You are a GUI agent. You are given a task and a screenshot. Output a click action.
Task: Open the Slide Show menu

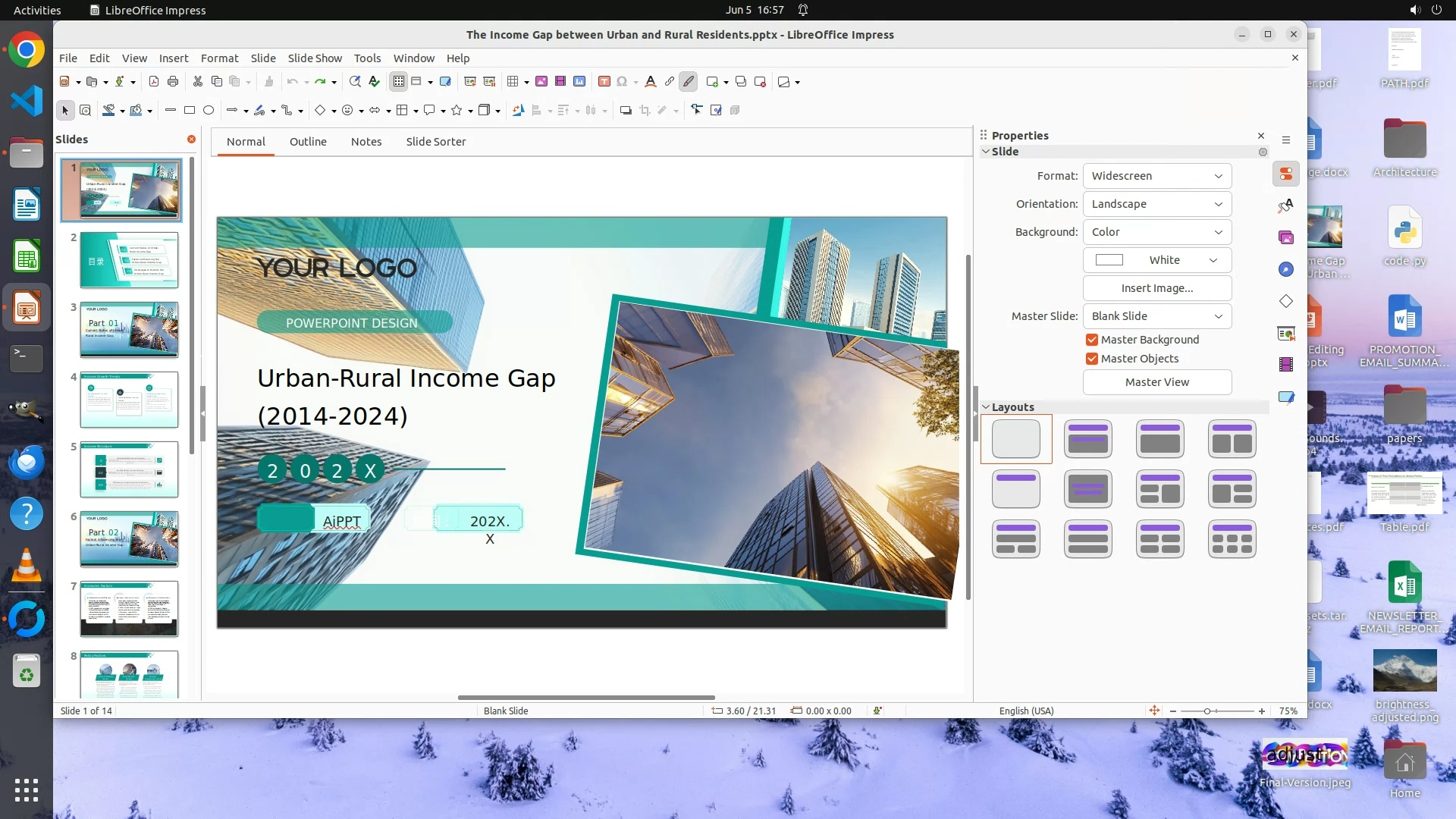[315, 58]
